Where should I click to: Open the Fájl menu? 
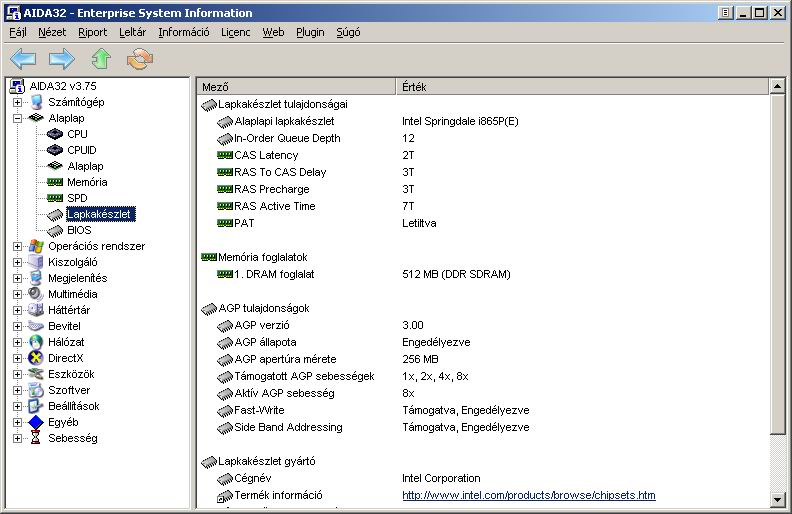[18, 32]
